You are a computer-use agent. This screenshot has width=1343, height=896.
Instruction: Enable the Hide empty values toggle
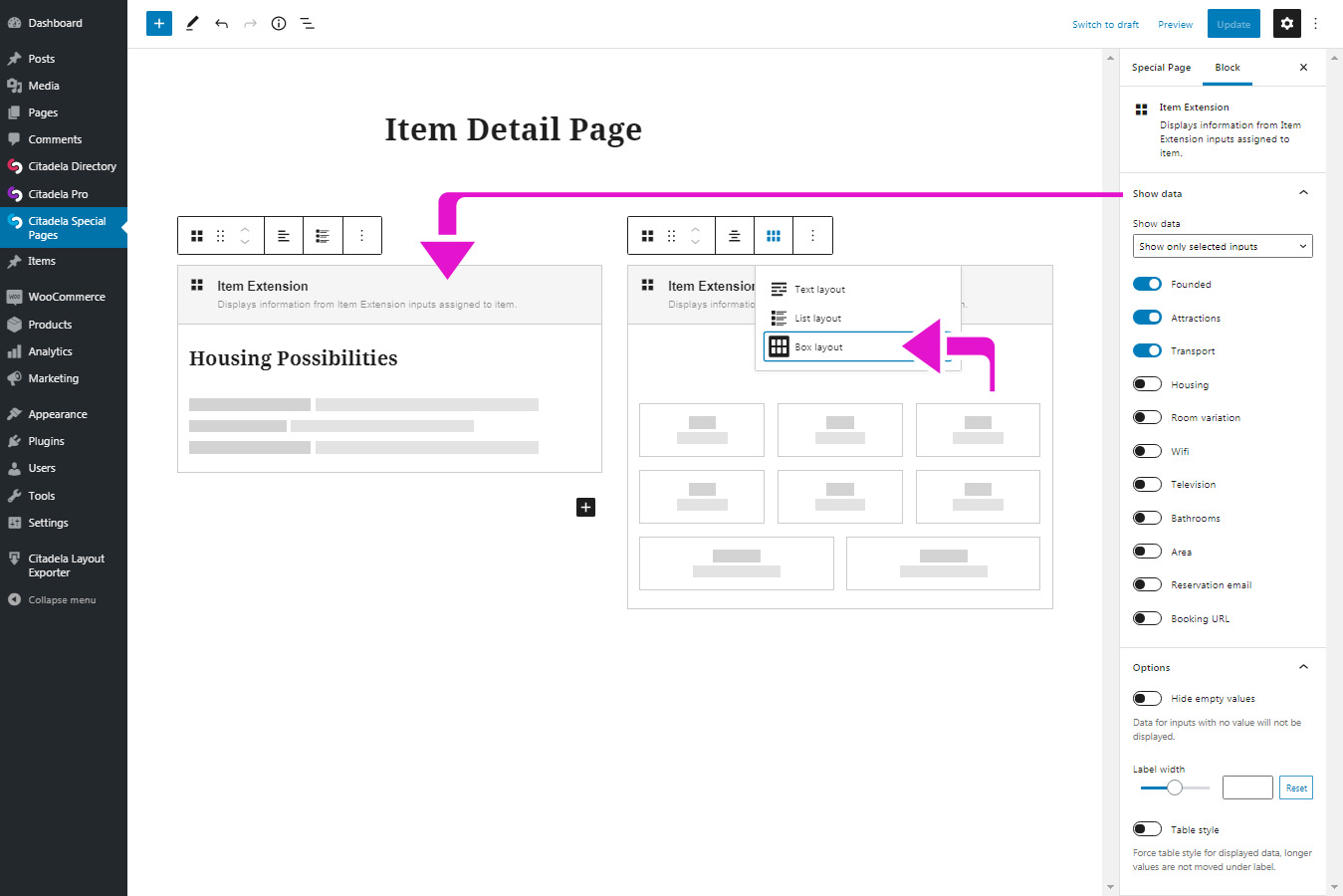point(1147,698)
